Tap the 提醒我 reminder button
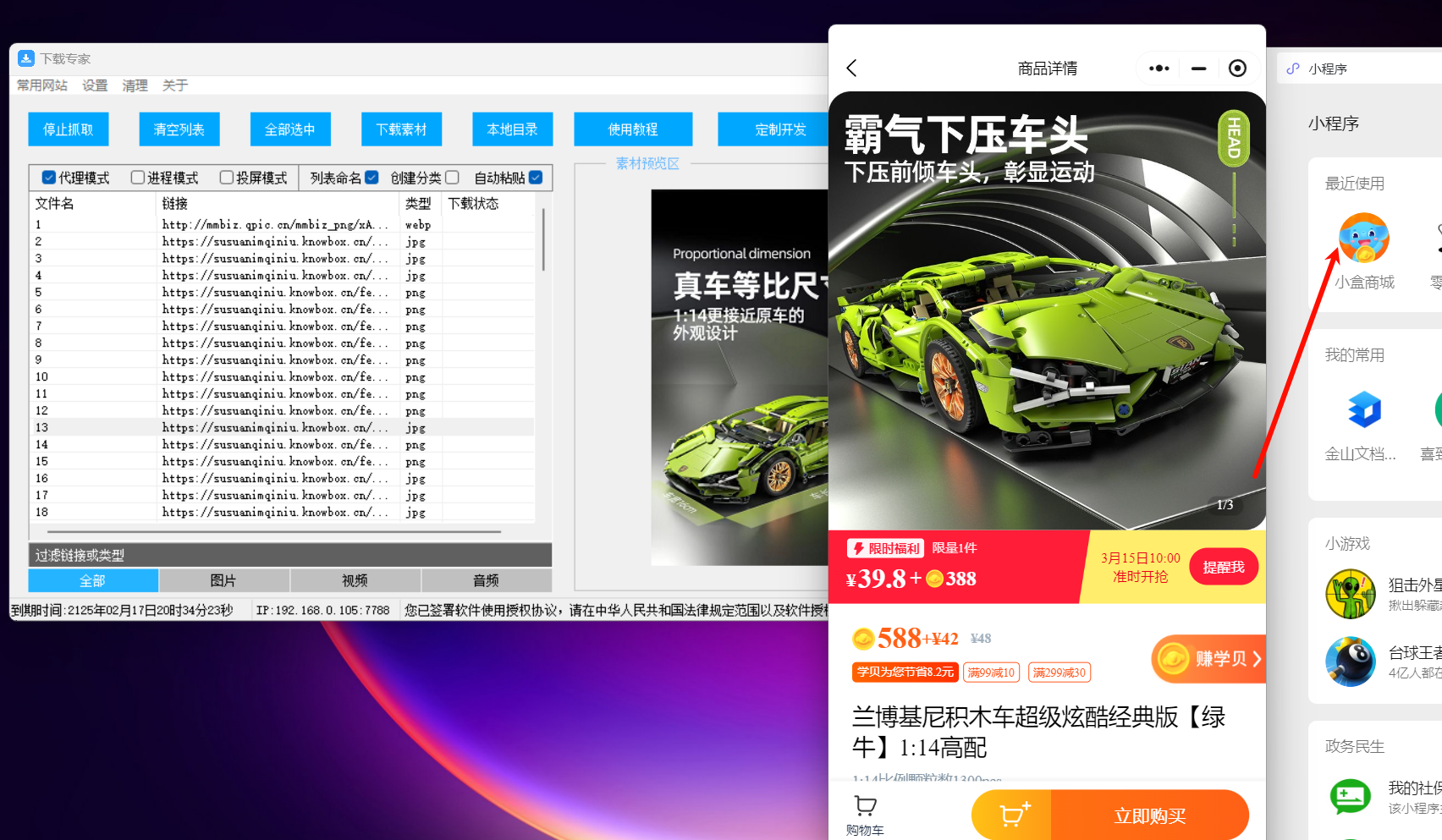This screenshot has width=1442, height=840. [x=1224, y=568]
